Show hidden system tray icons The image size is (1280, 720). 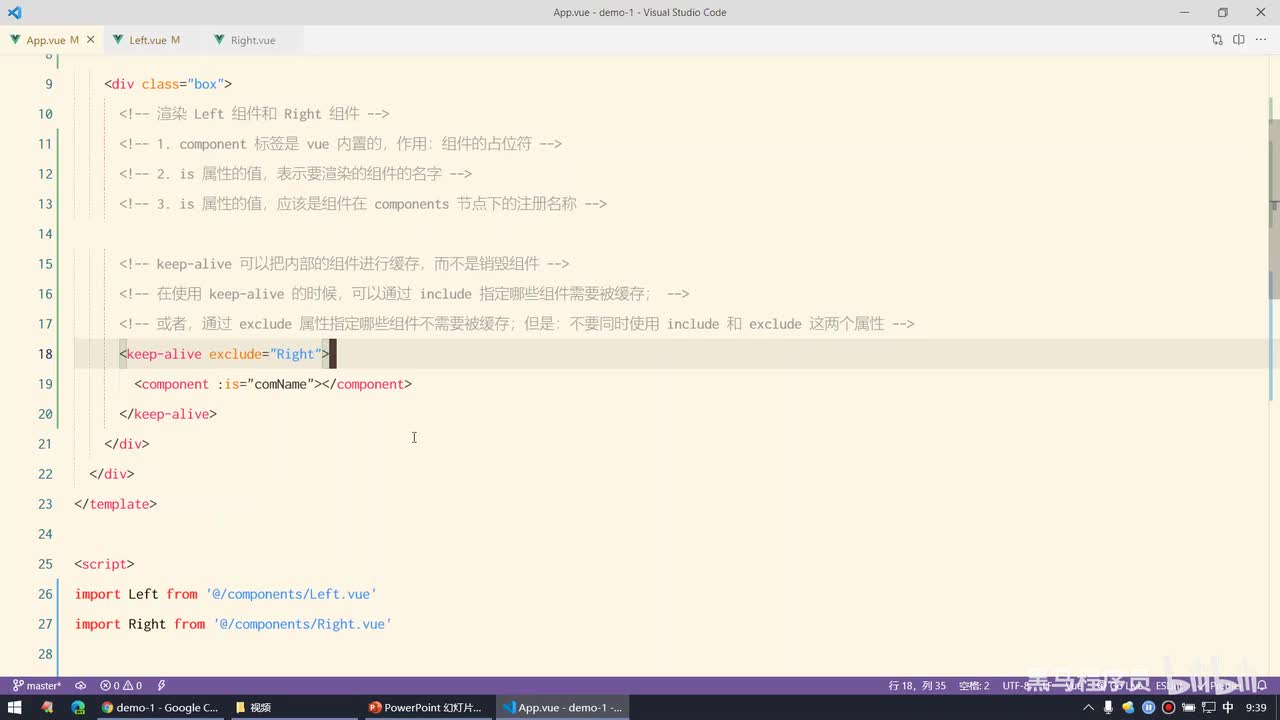[x=1089, y=707]
